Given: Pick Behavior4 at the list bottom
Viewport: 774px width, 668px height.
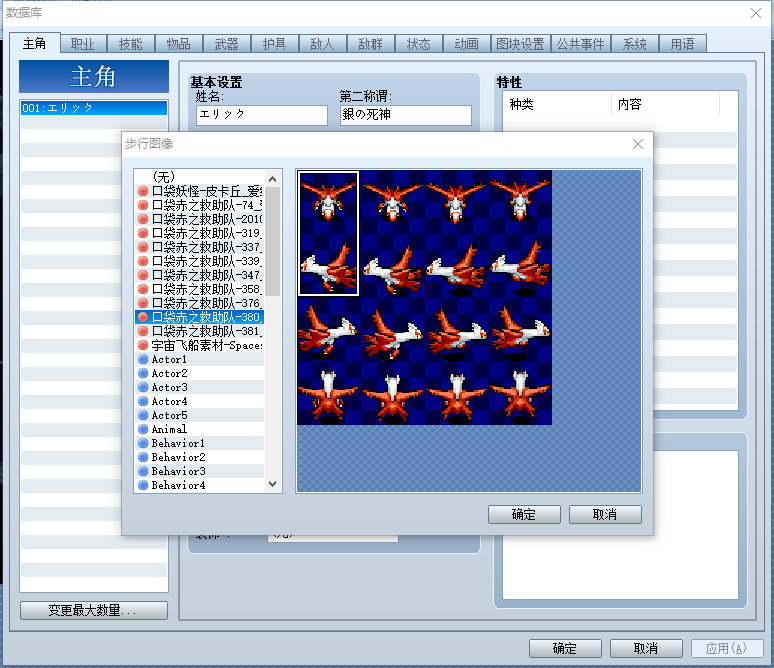Looking at the screenshot, I should [x=199, y=485].
